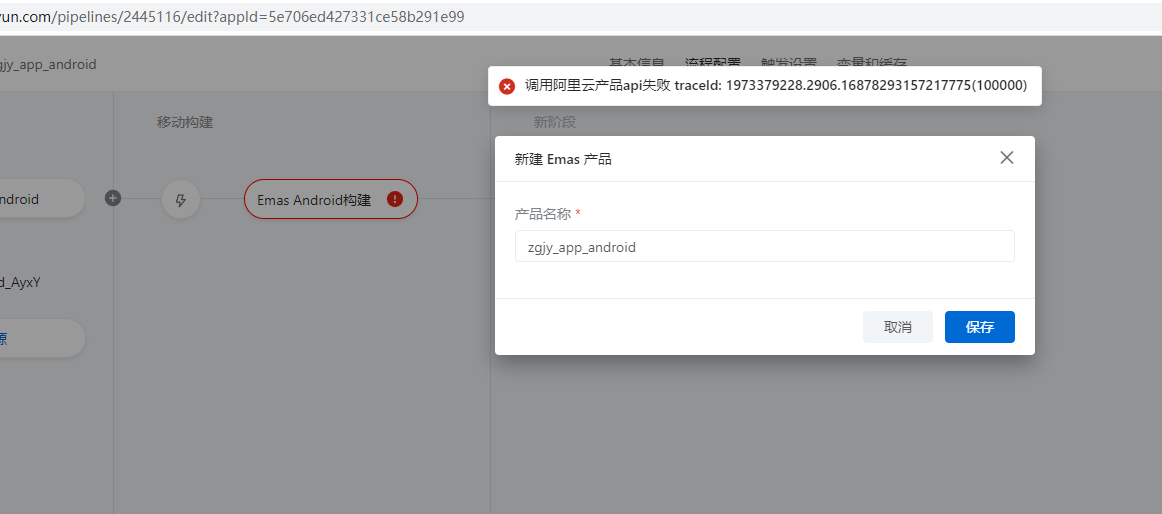Click the red warning icon on Emas node
This screenshot has height=514, width=1162.
point(395,199)
